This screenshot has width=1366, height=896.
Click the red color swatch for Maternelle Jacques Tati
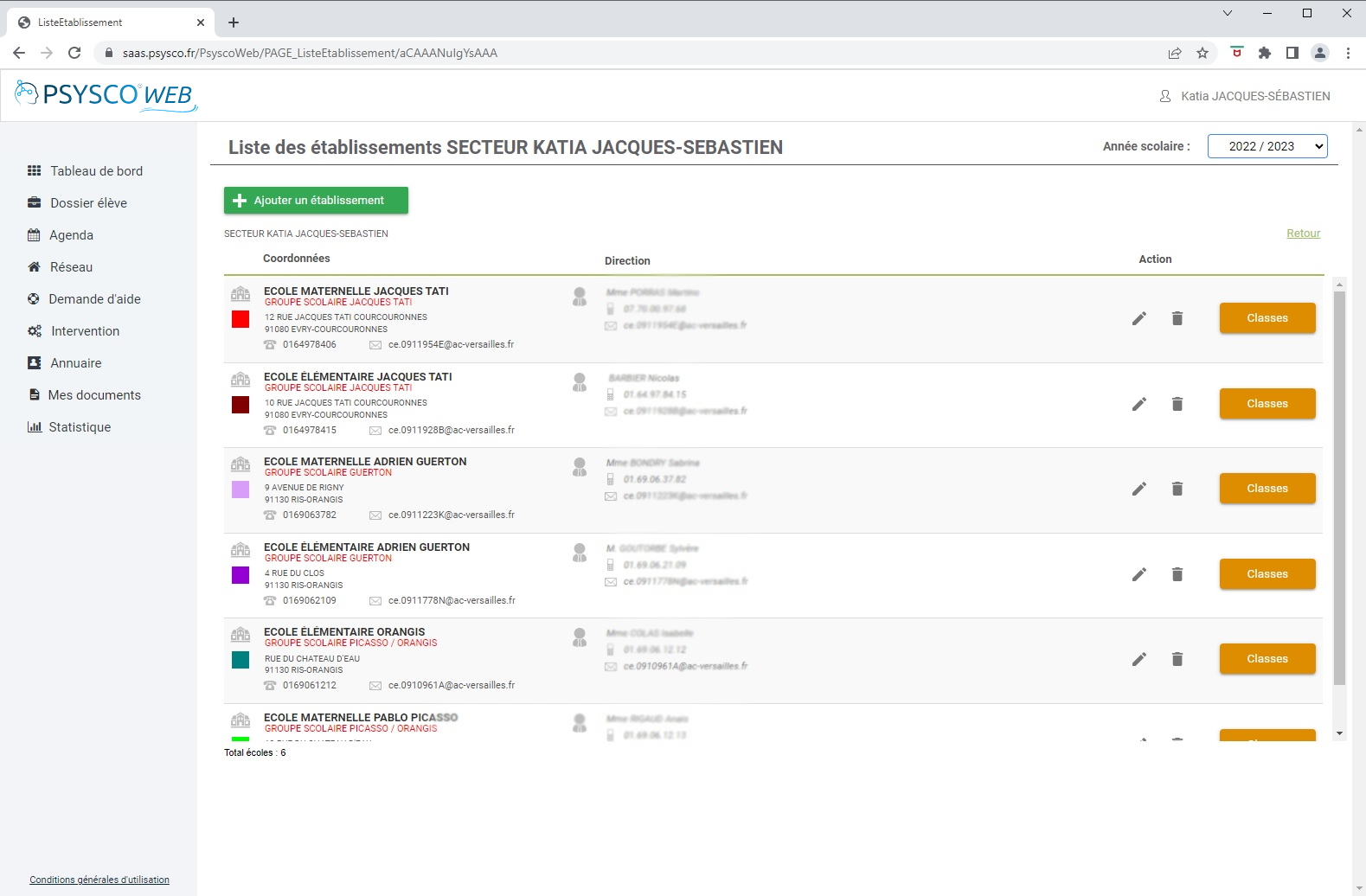(x=240, y=319)
